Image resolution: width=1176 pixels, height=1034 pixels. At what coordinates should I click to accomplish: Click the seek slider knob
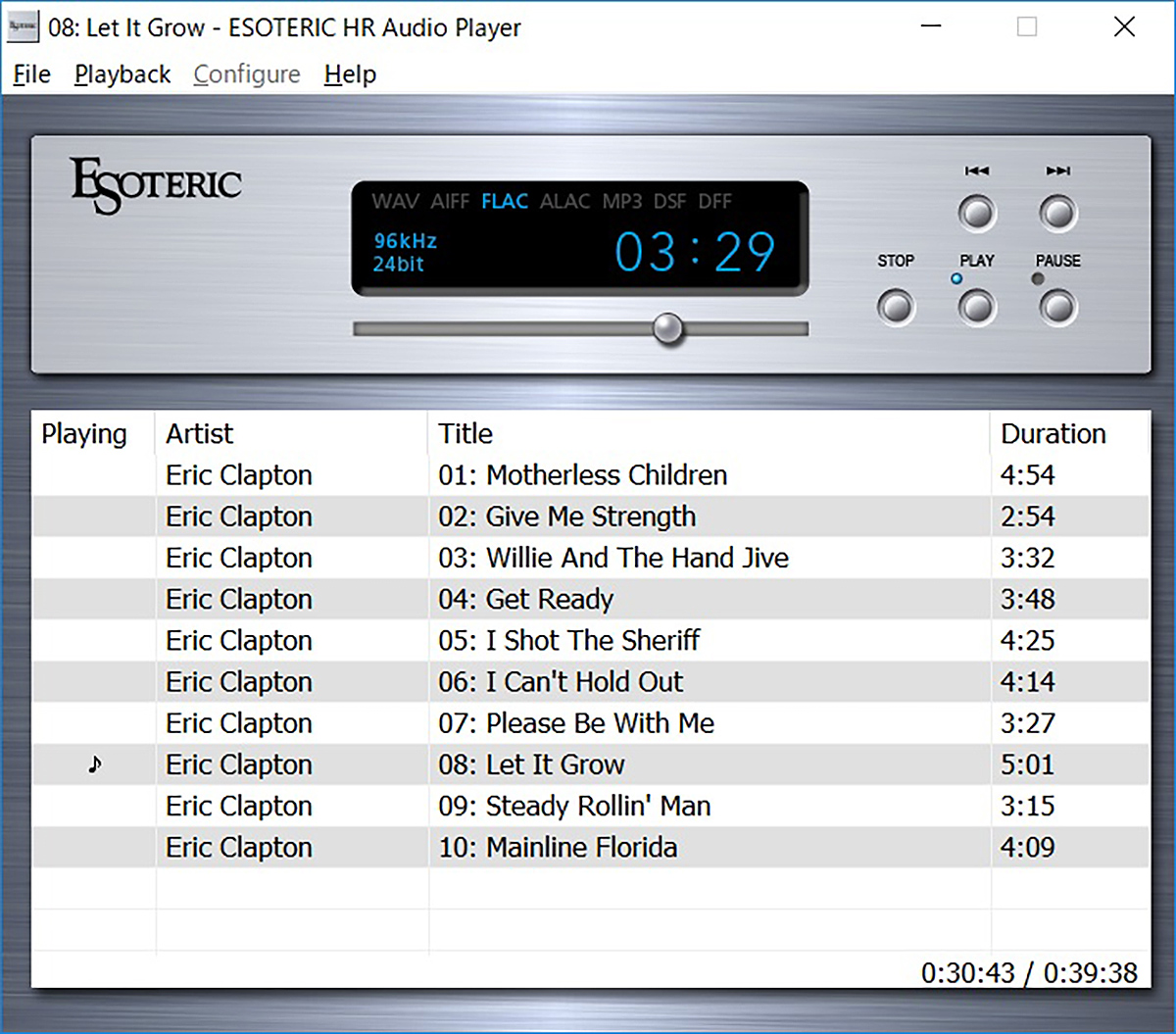pos(668,328)
